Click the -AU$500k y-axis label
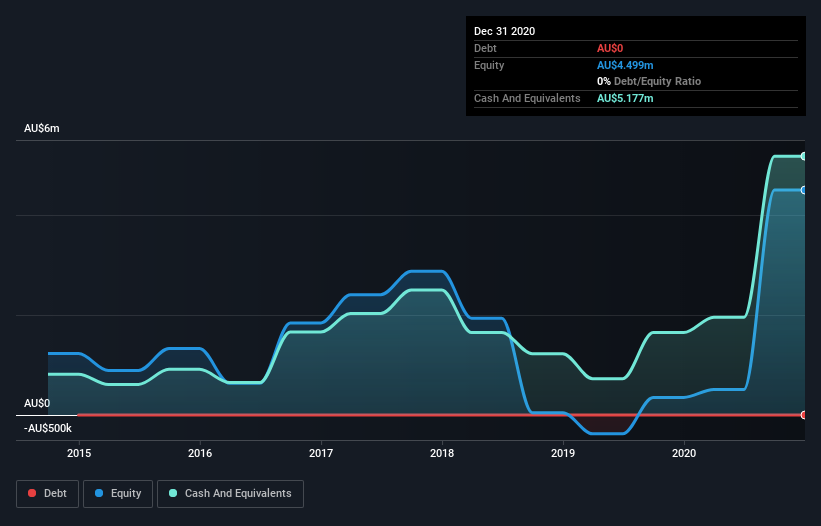 point(48,428)
